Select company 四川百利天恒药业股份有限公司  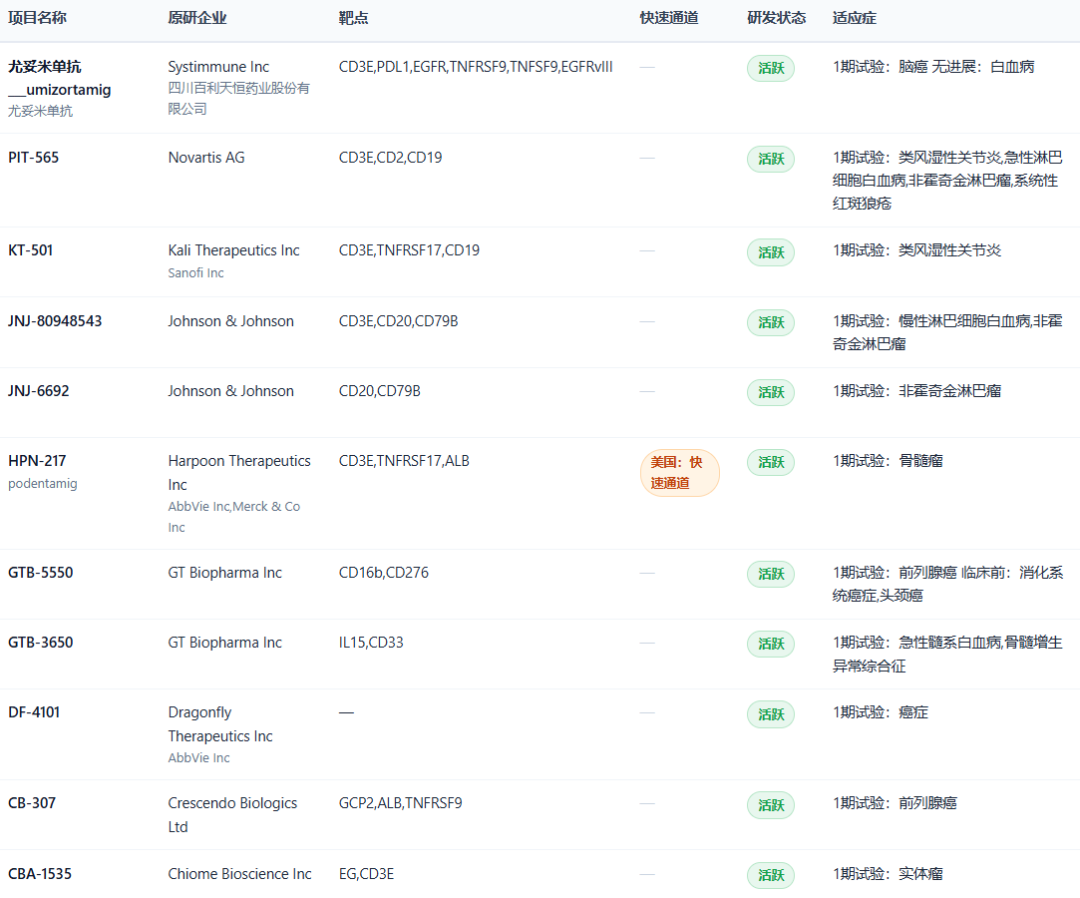239,98
